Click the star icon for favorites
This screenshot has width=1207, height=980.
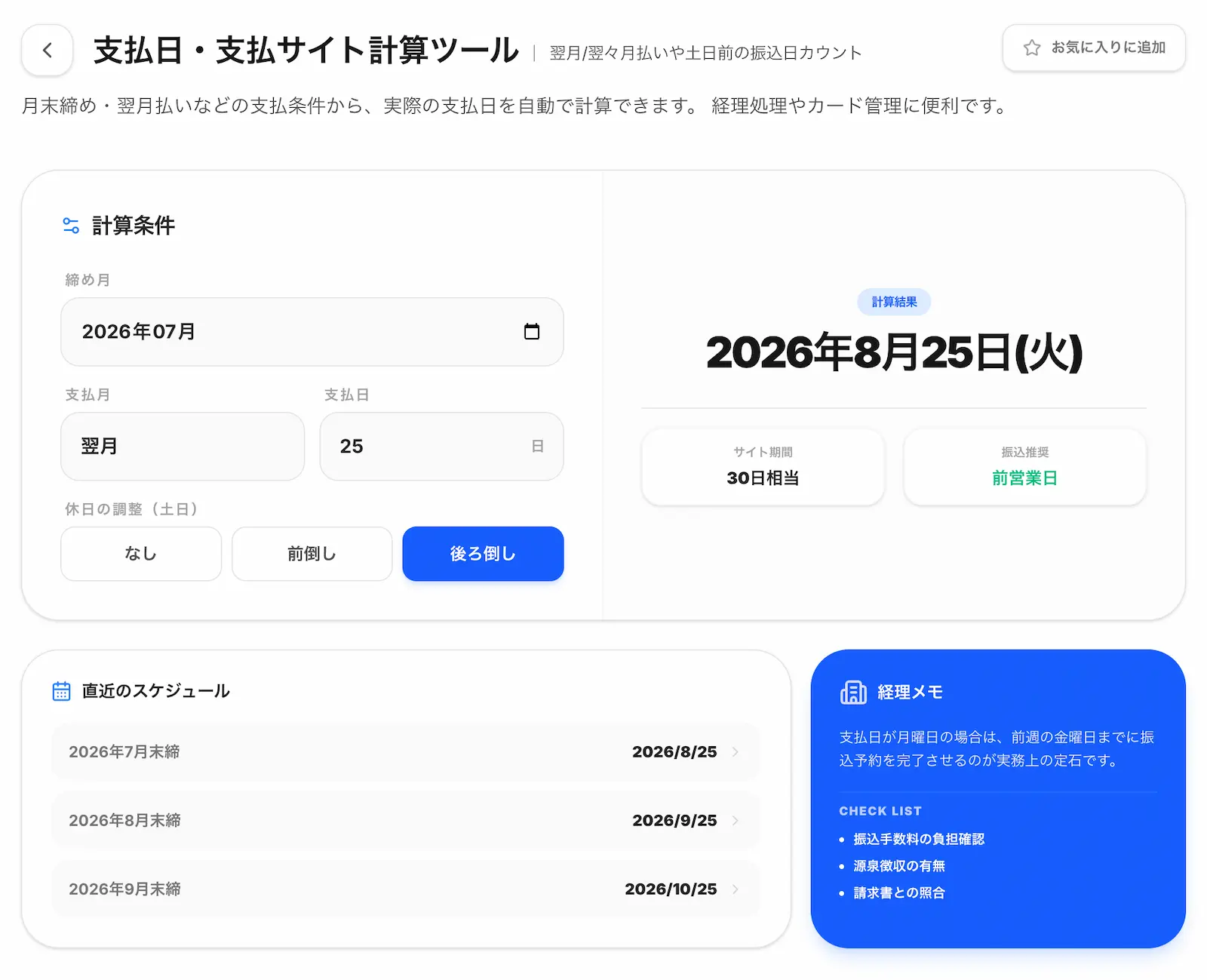(x=1032, y=48)
